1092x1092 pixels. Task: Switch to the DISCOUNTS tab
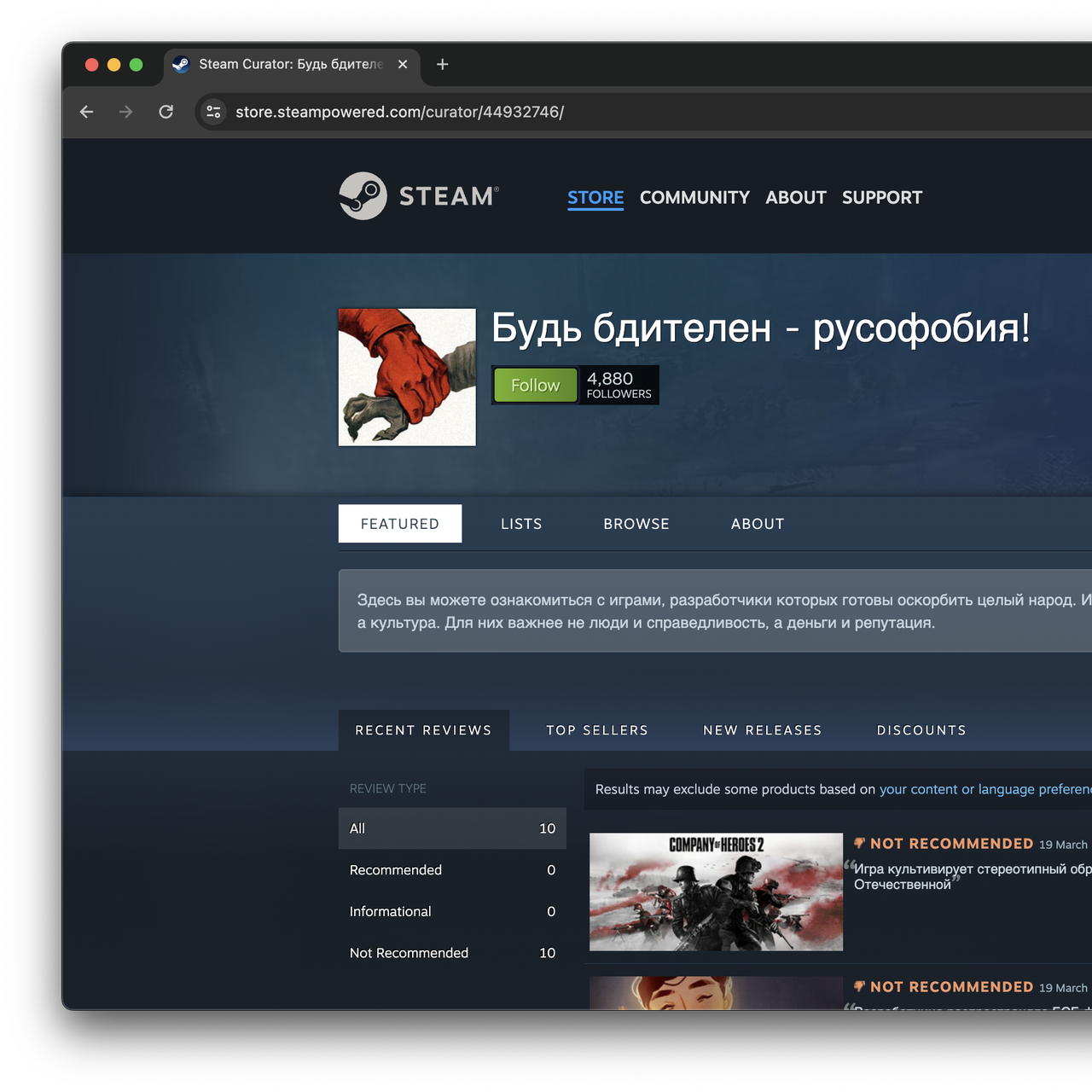pos(921,730)
